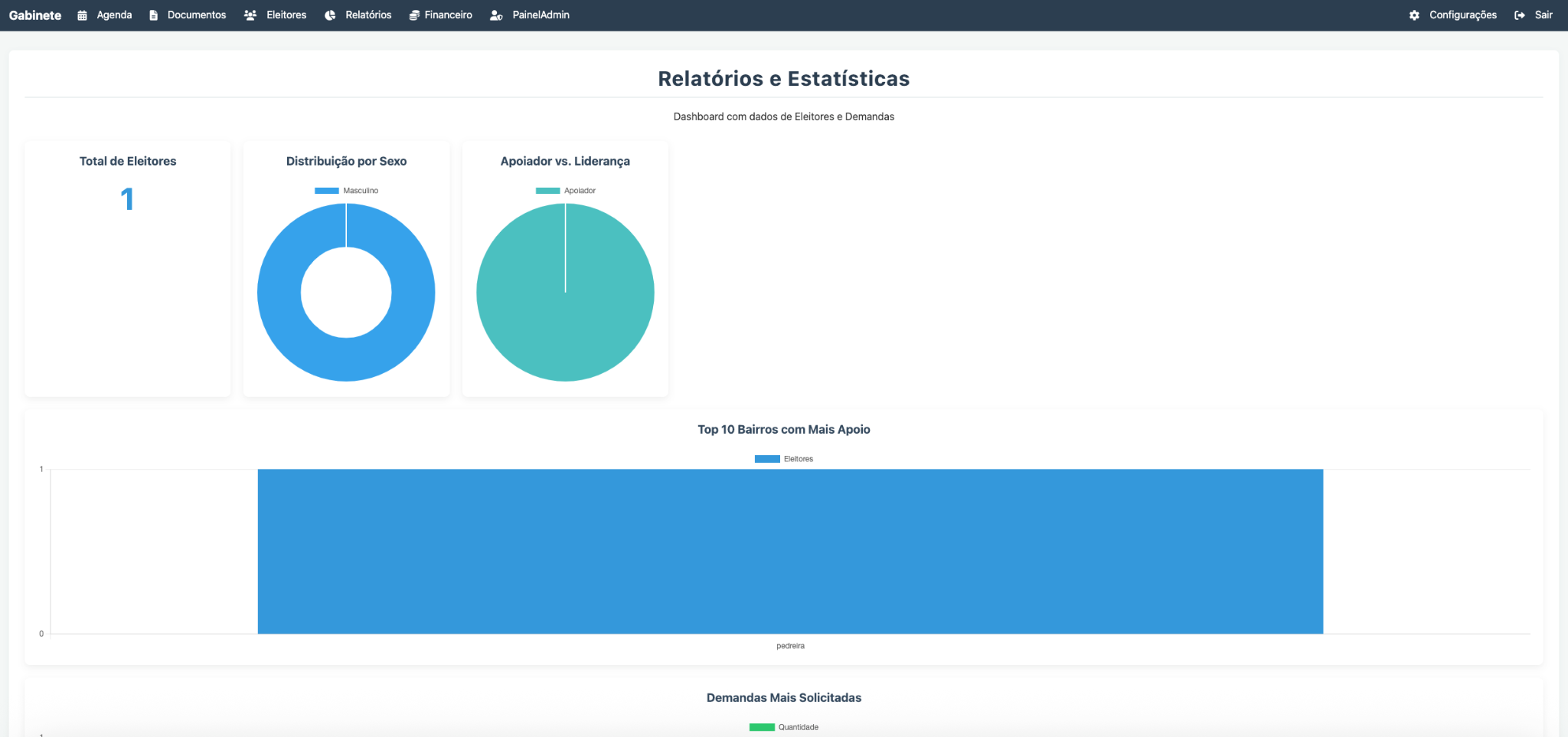This screenshot has width=1568, height=737.
Task: Click the Sair logout link
Action: (1543, 15)
